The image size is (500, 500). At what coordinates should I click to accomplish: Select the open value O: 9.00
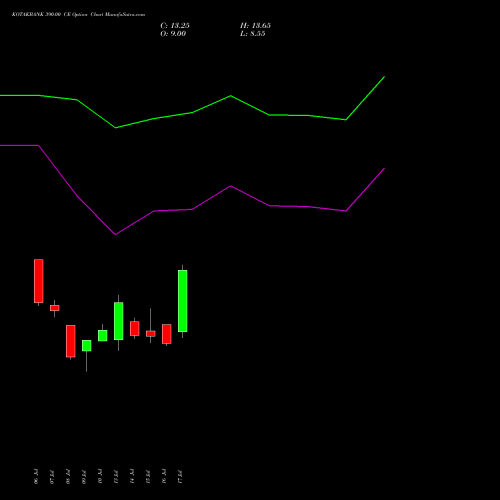click(173, 34)
